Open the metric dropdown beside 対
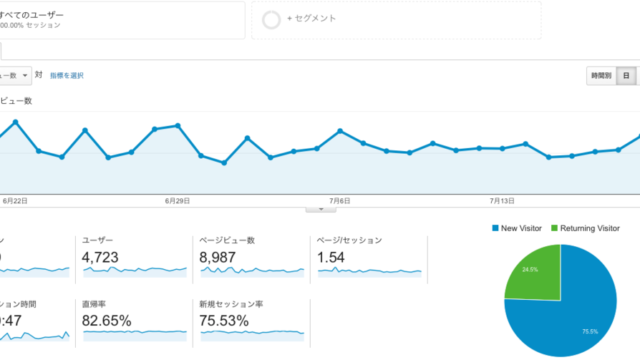The height and width of the screenshot is (360, 640). pyautogui.click(x=15, y=76)
